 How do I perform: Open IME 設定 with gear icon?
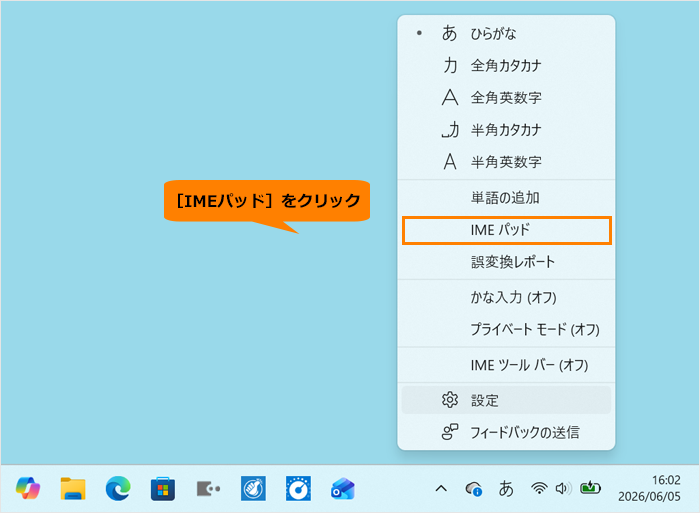tap(506, 400)
